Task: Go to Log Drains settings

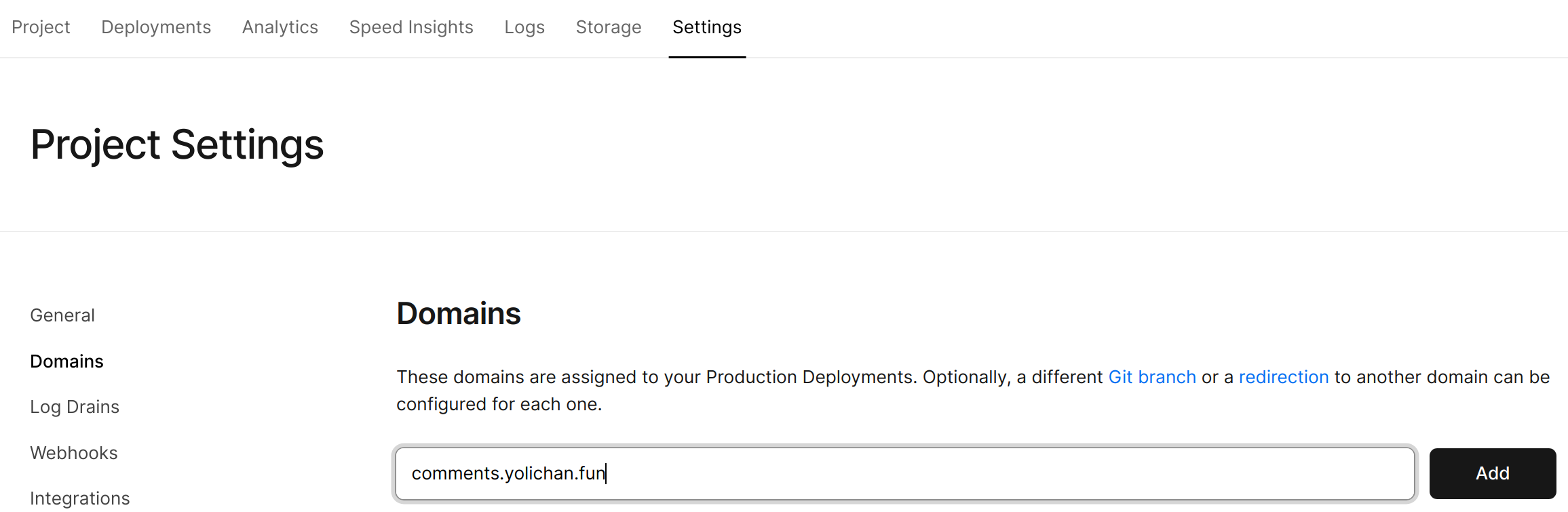Action: [x=75, y=407]
